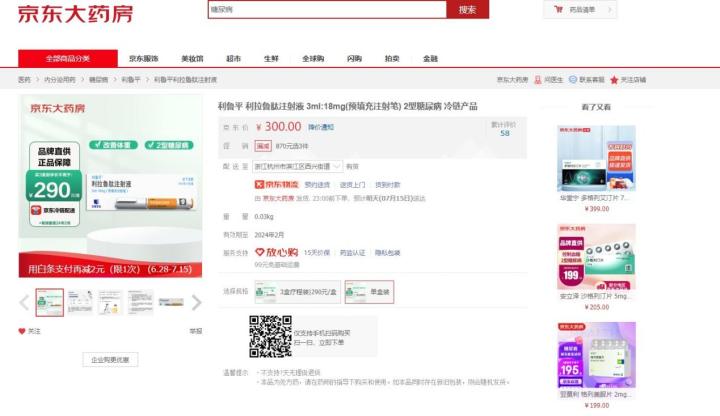Click the 问医生 doctor icon
This screenshot has height=416, width=720.
tap(538, 80)
